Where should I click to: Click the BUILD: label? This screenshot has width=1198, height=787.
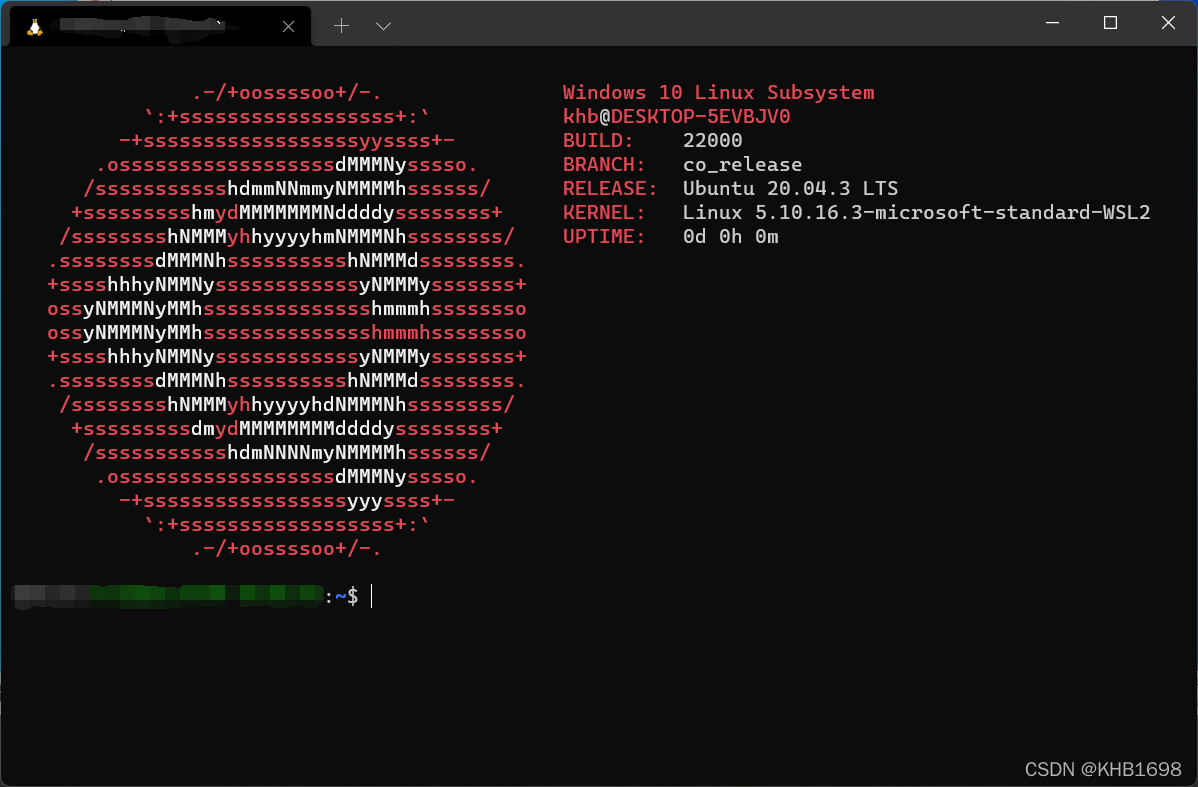[597, 141]
